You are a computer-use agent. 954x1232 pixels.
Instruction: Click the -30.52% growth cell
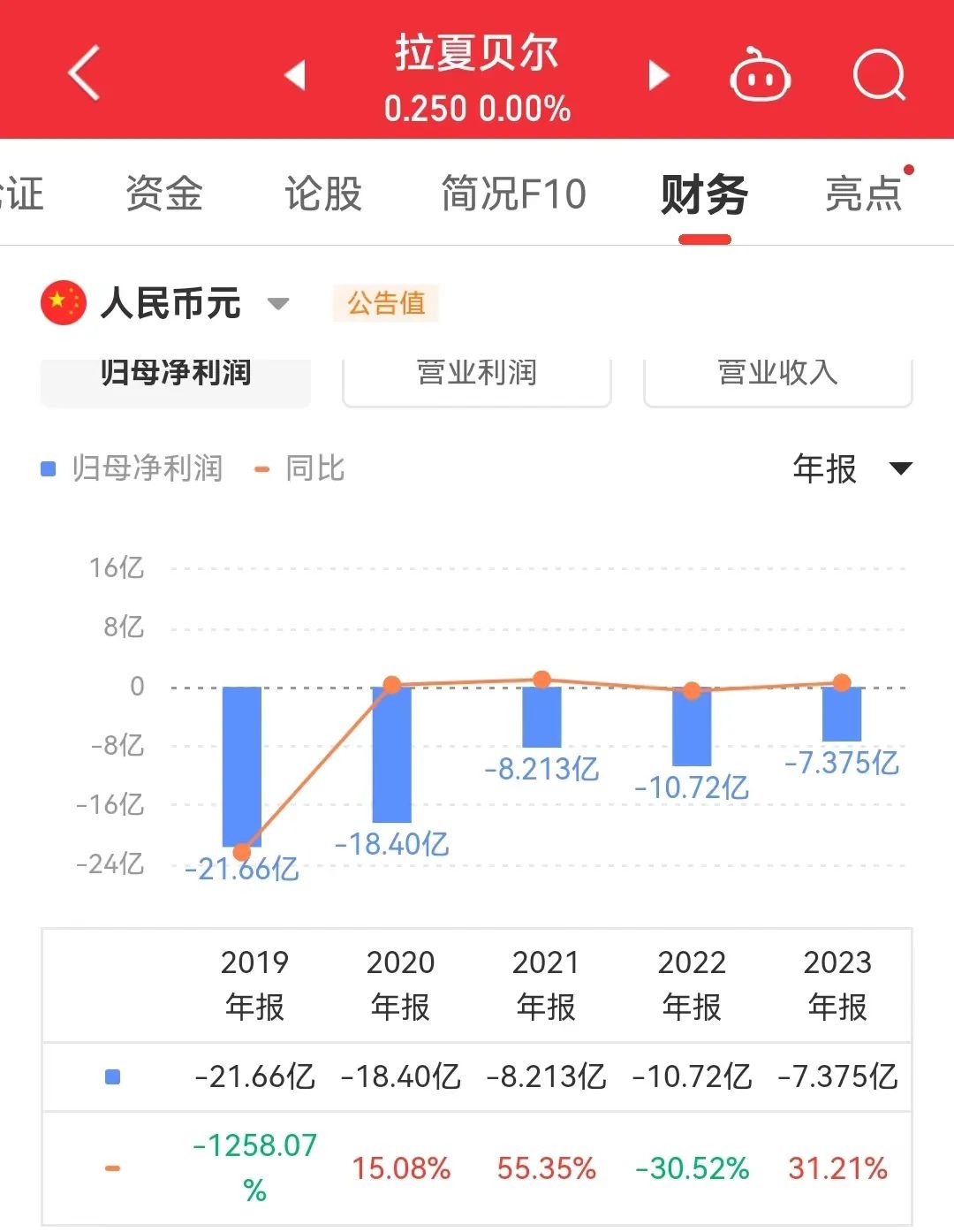tap(692, 1168)
